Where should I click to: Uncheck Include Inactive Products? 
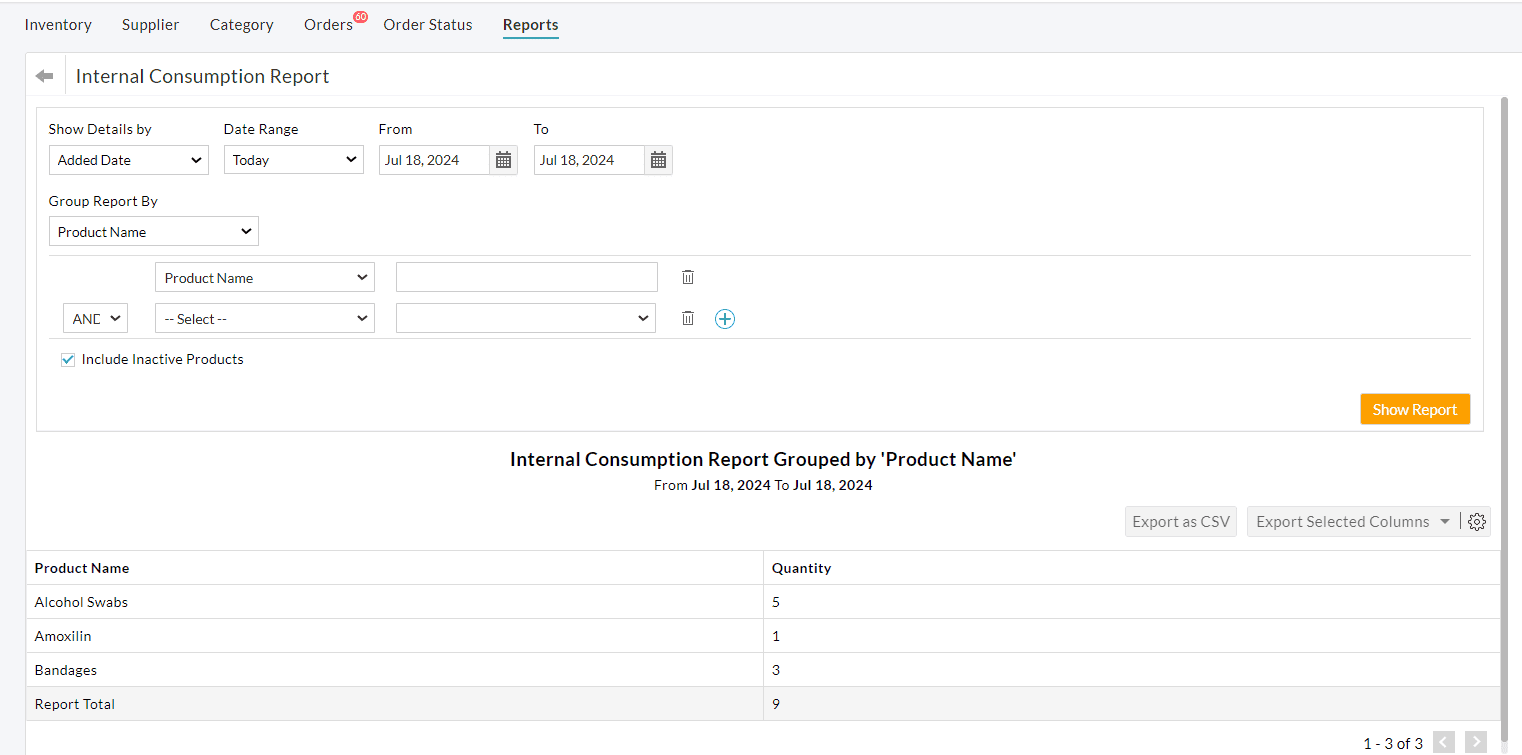click(67, 359)
